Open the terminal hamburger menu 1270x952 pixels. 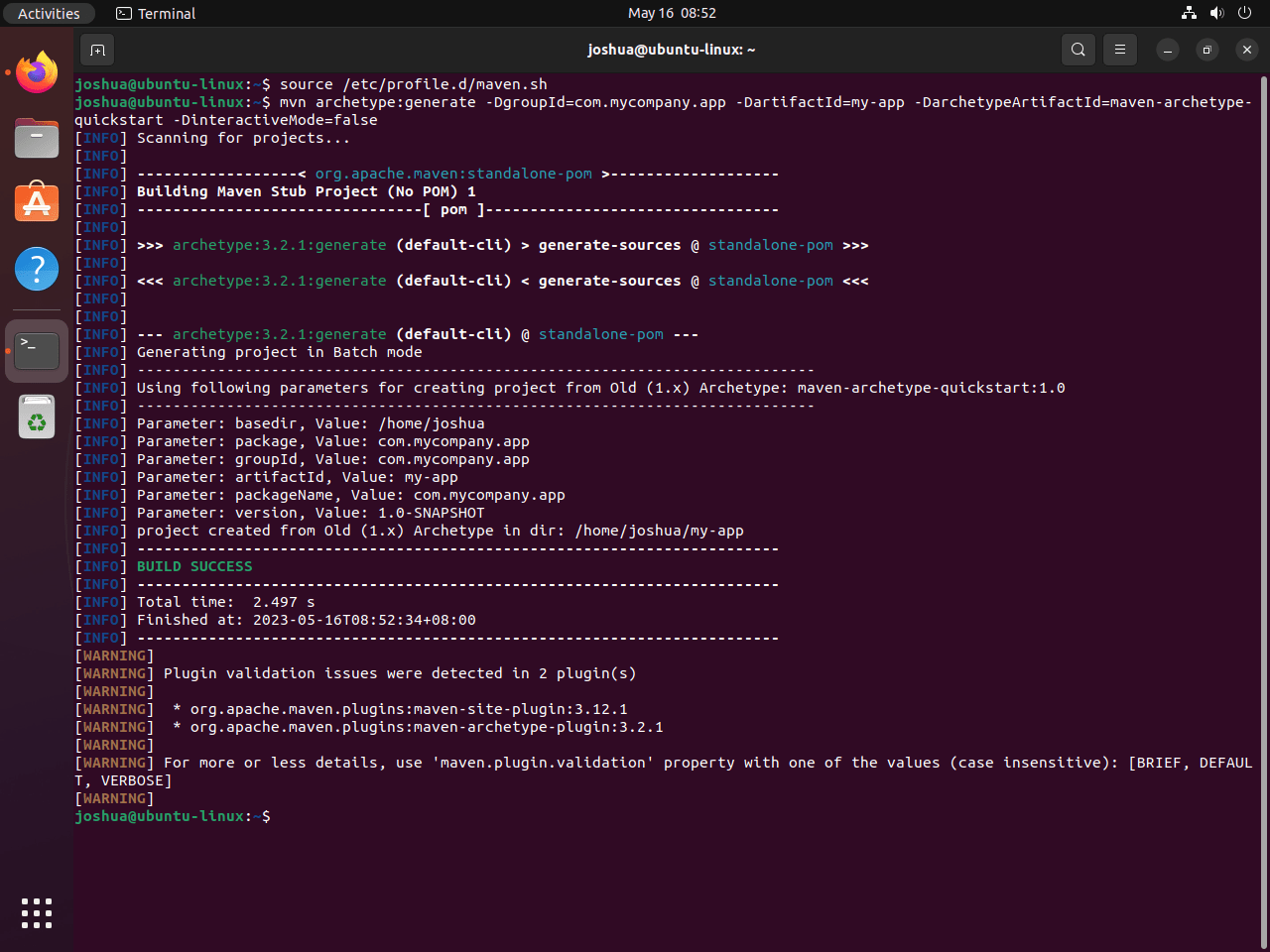(1119, 50)
